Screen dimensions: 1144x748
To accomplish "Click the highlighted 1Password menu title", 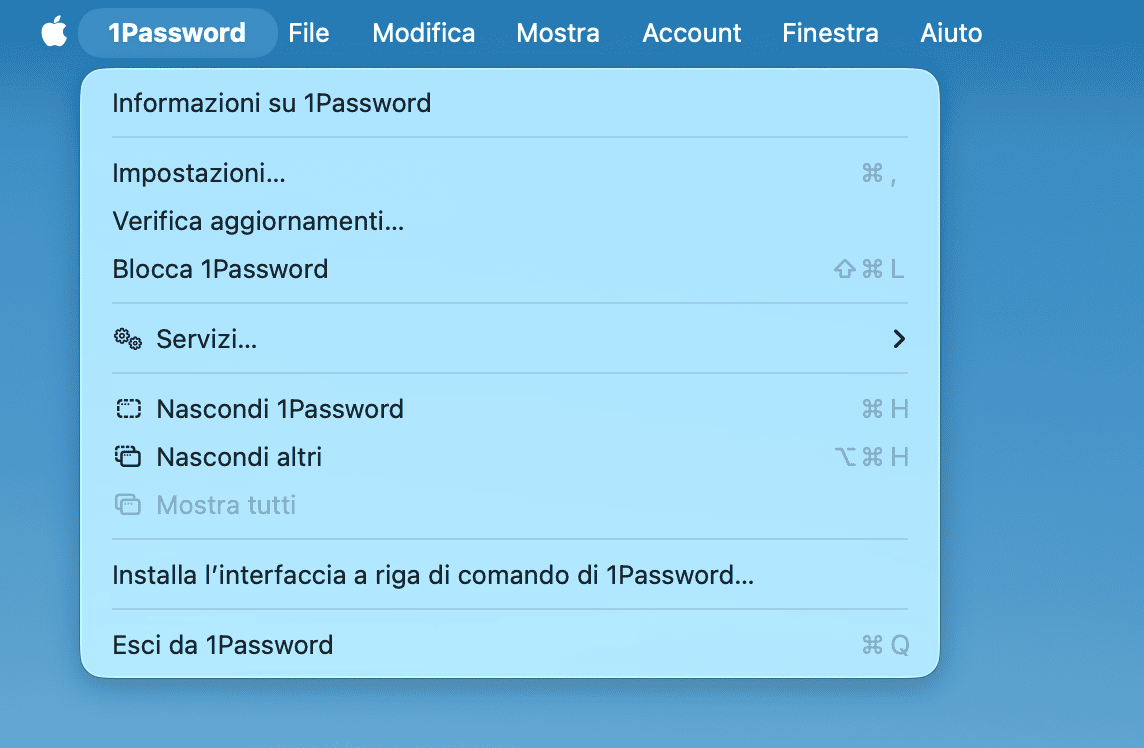I will (x=177, y=32).
